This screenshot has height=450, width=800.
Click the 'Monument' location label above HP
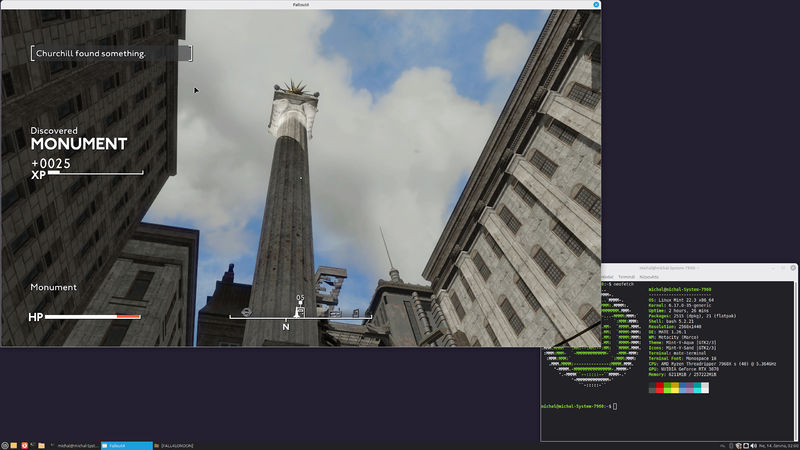pyautogui.click(x=54, y=287)
